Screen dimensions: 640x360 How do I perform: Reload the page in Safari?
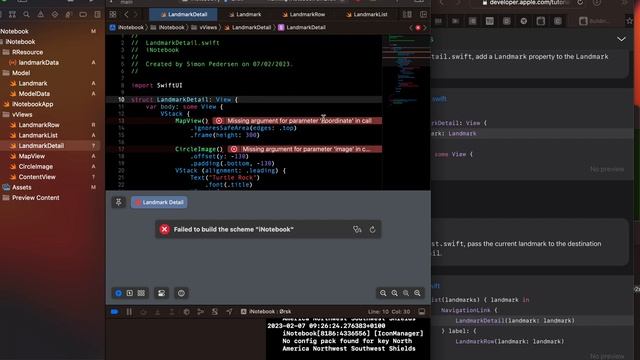(x=580, y=3)
